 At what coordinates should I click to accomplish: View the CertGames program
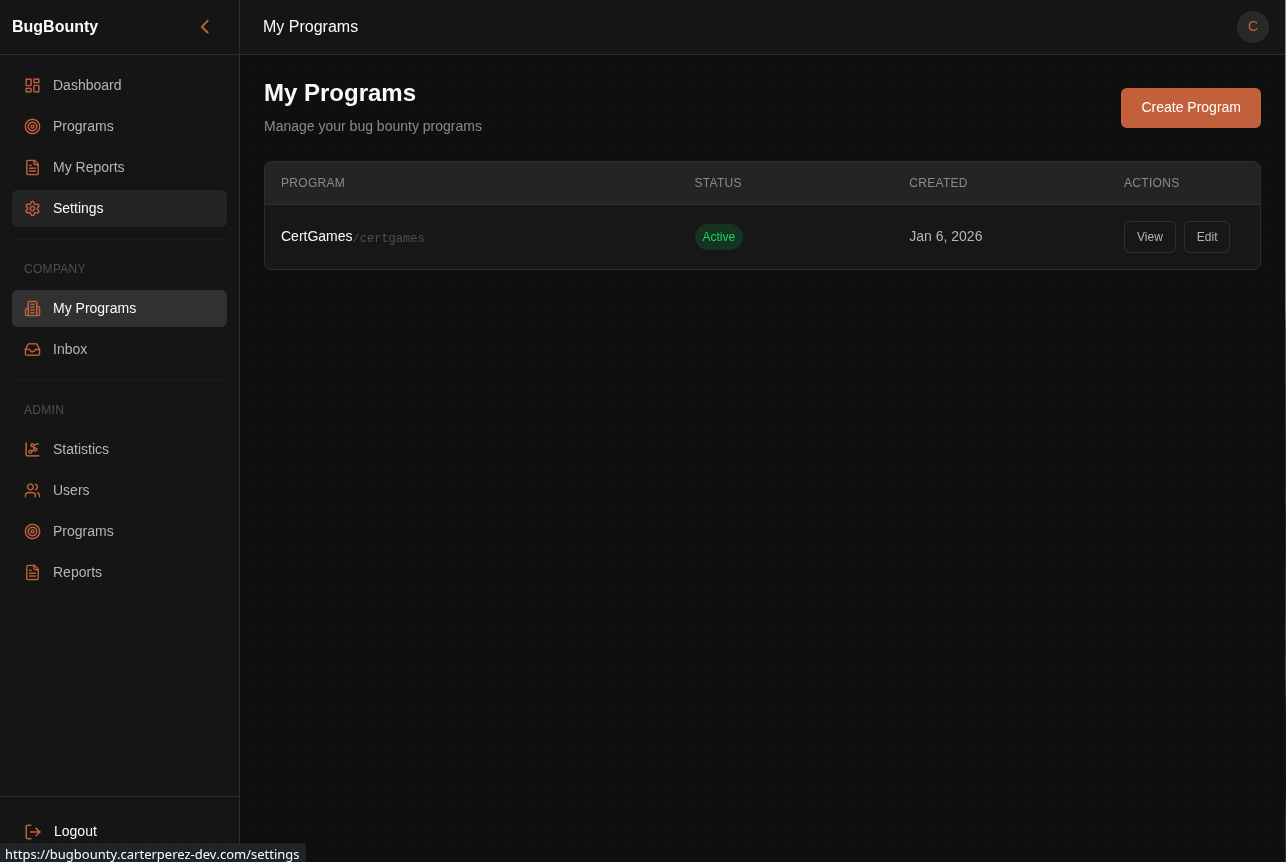(1149, 237)
